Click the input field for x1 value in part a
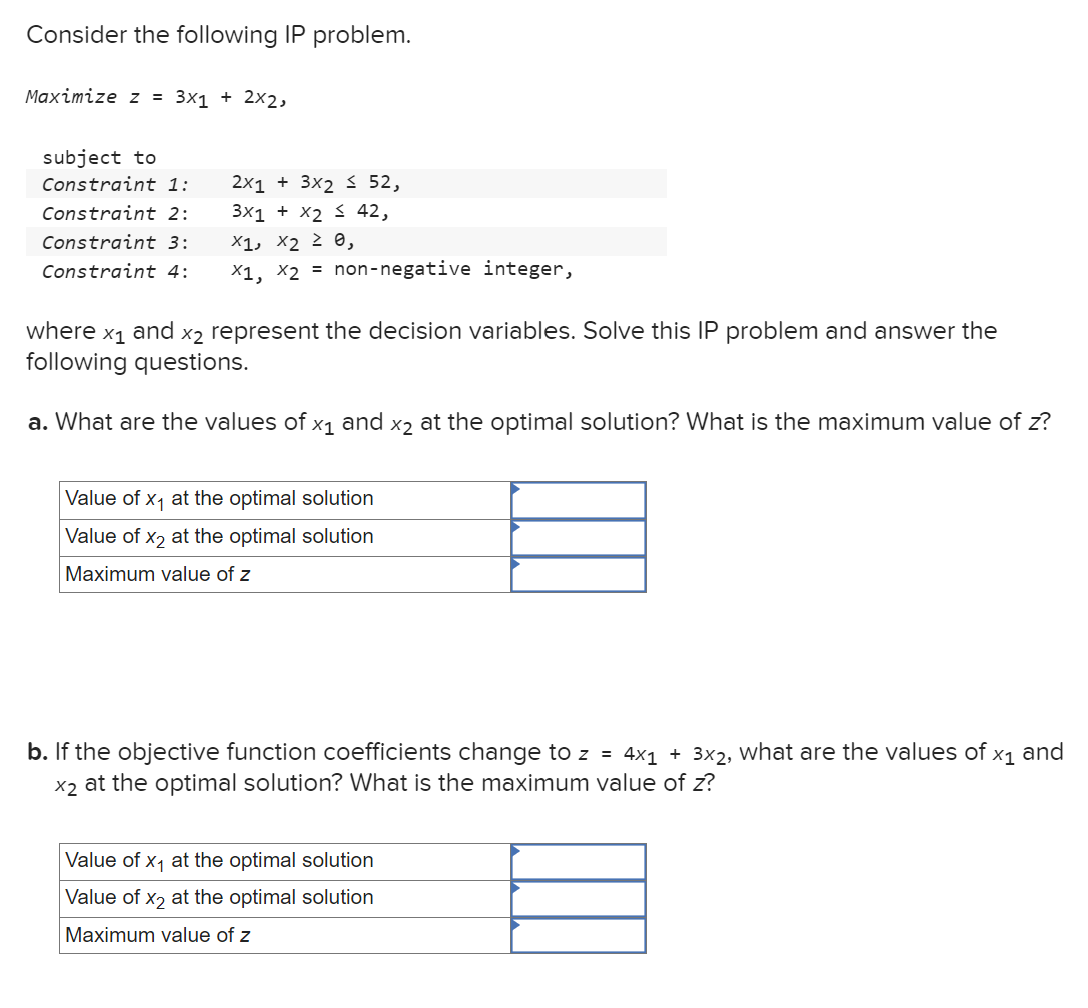 pos(580,499)
